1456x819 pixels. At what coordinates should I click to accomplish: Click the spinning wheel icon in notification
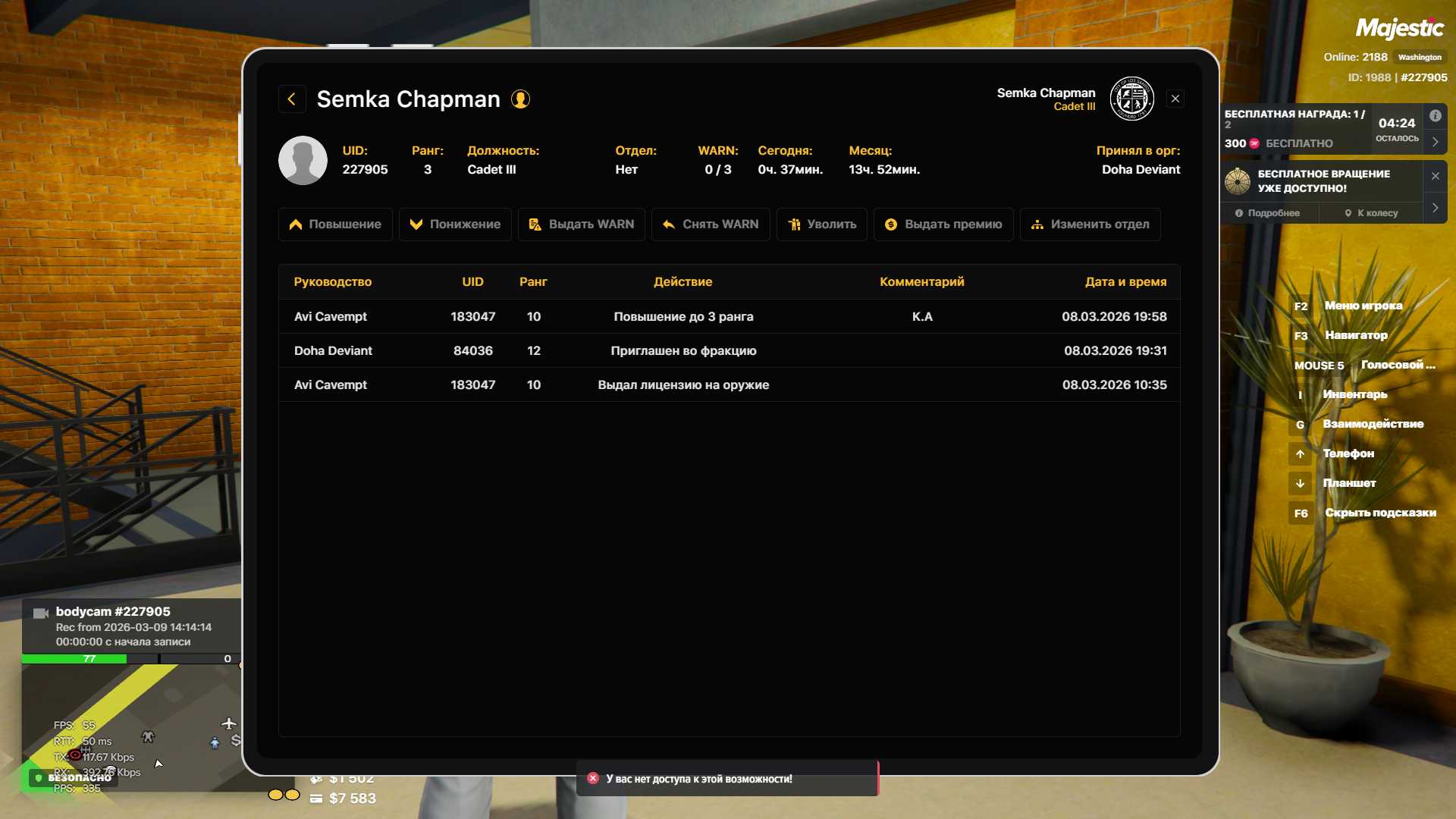point(1238,181)
